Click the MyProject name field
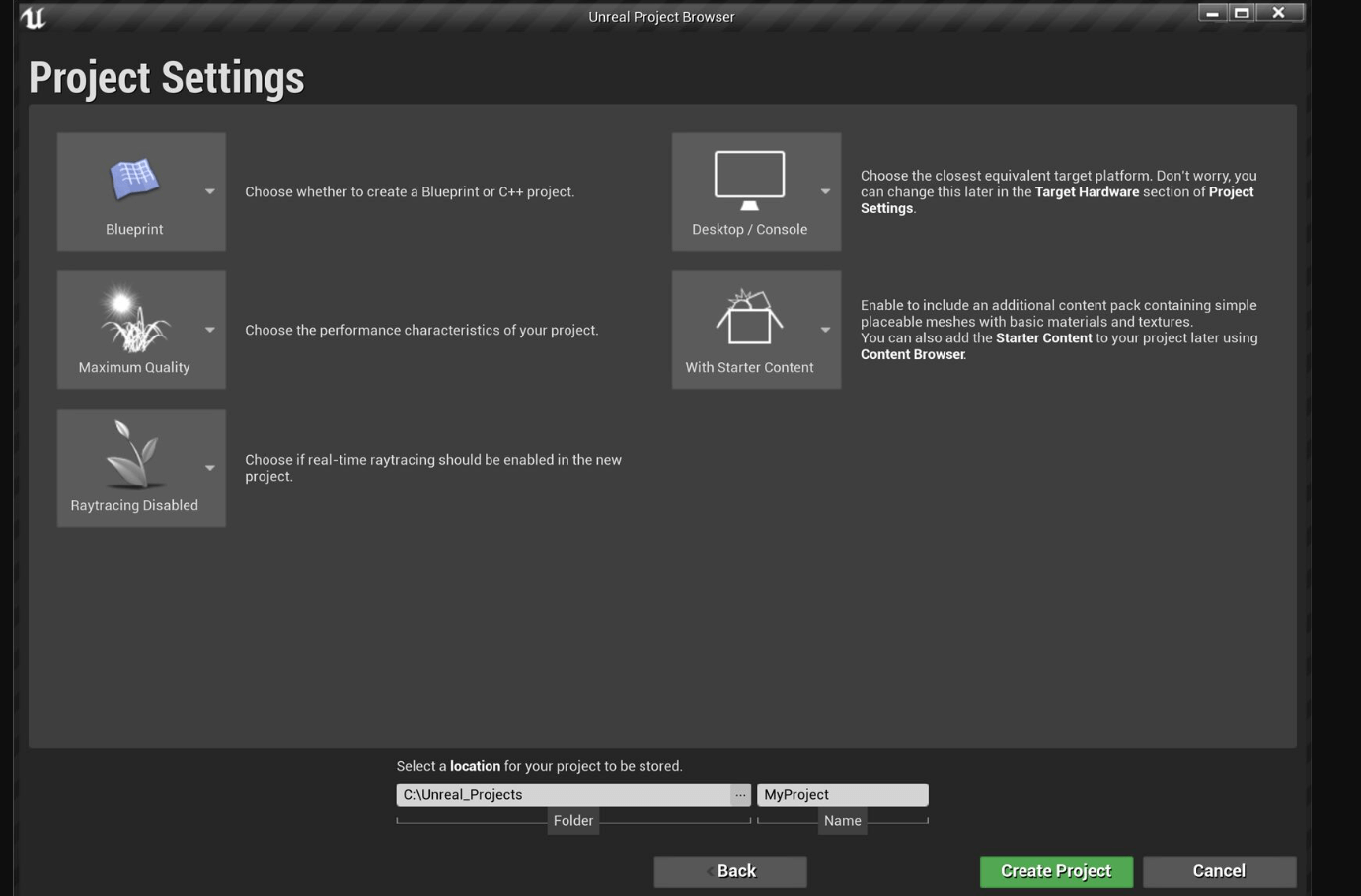 843,794
